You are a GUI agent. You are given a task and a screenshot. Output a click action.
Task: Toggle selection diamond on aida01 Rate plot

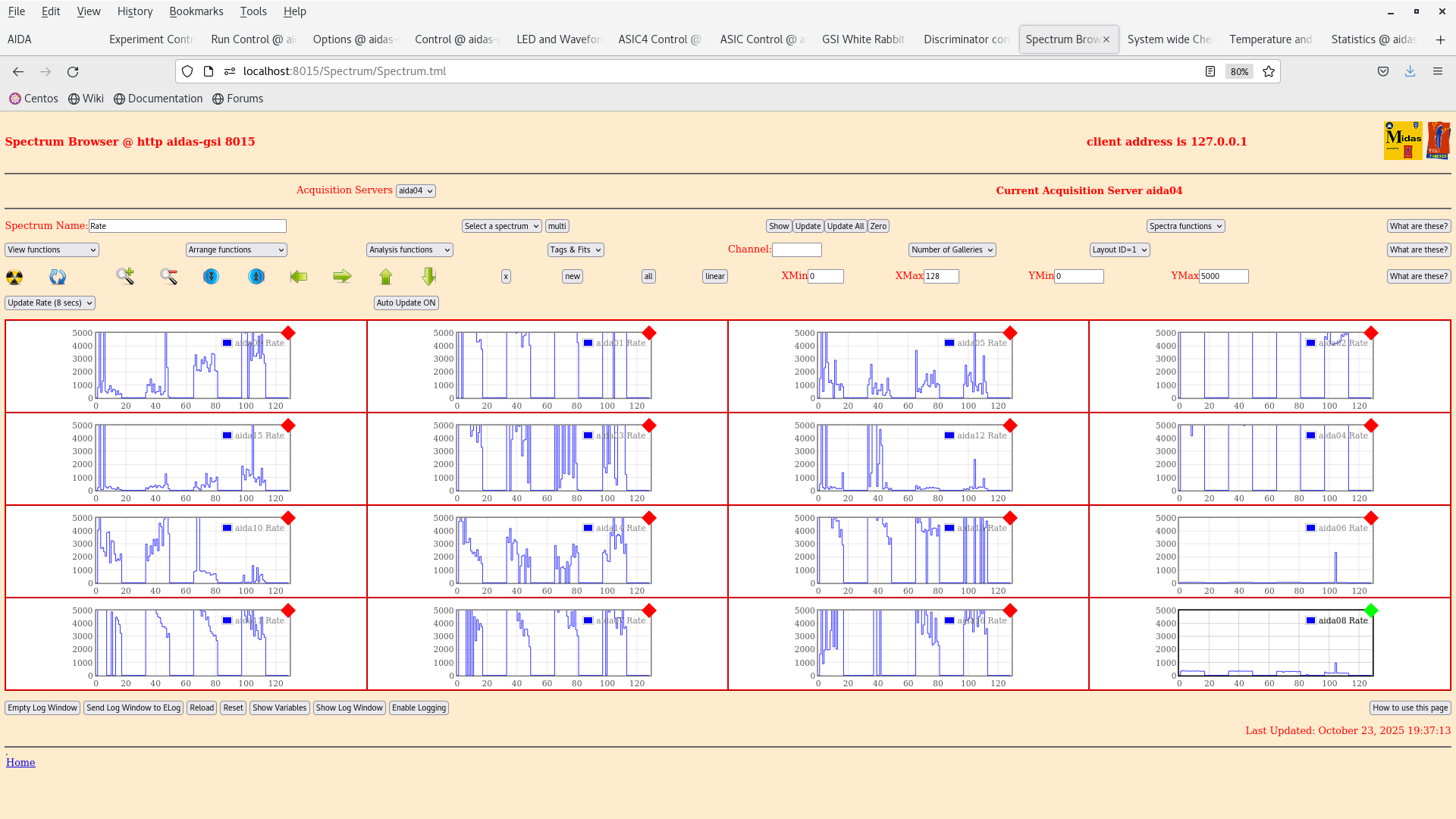tap(648, 332)
